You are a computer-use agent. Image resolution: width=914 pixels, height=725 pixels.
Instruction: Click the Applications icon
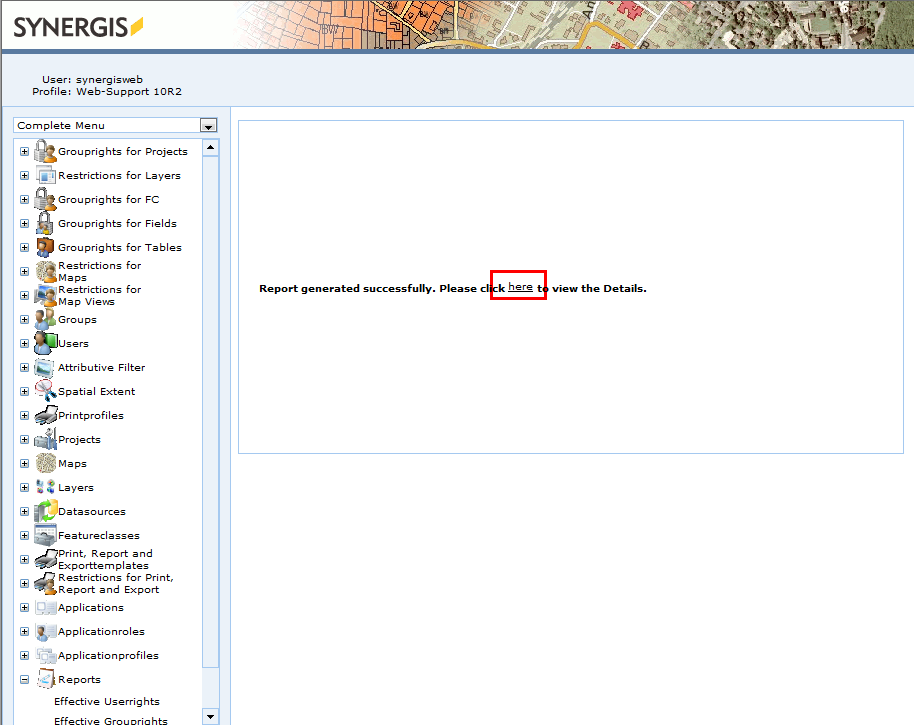coord(45,607)
